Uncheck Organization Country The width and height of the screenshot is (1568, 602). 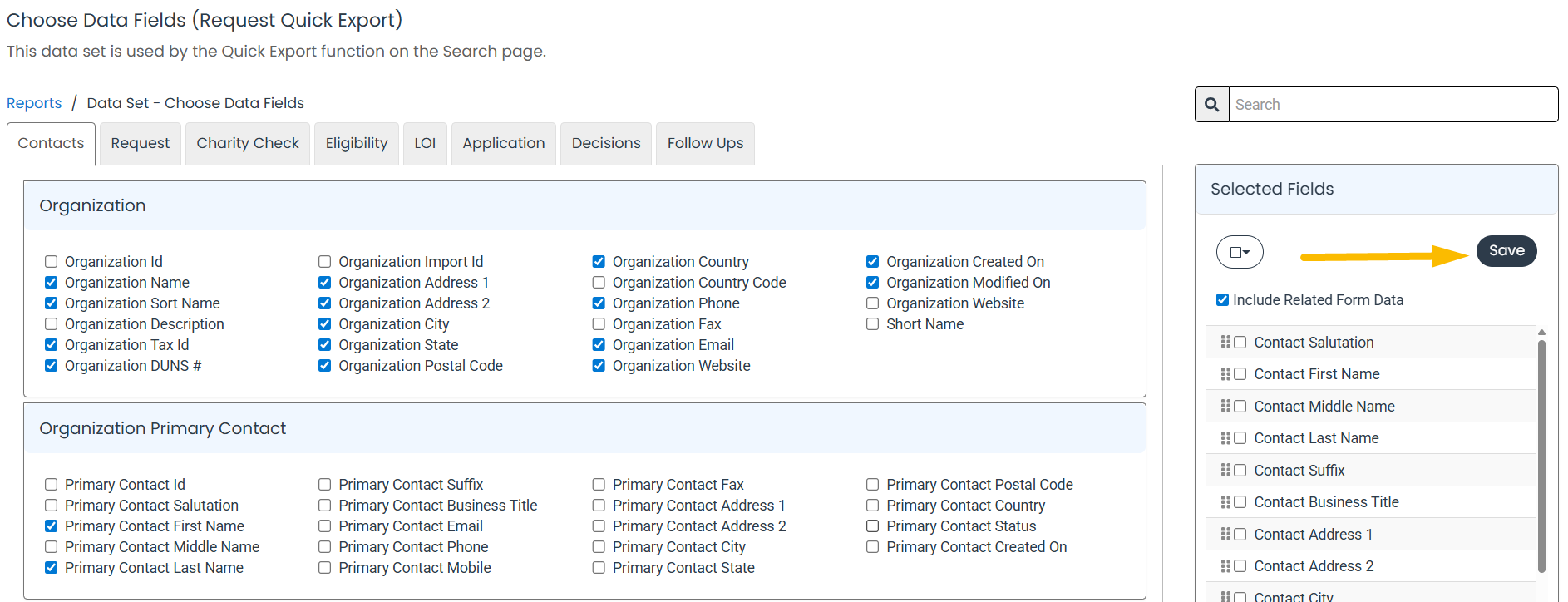(x=599, y=262)
